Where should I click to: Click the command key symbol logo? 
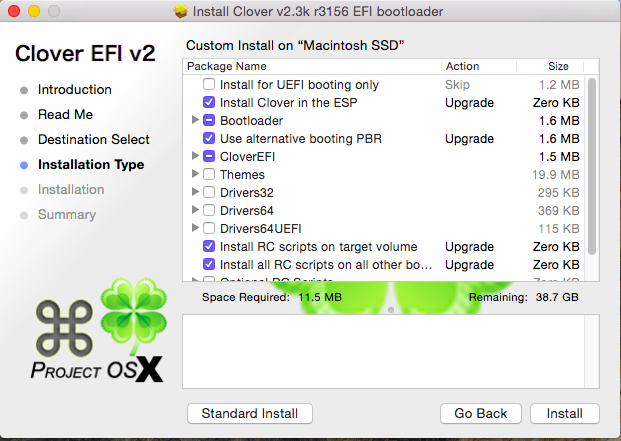click(64, 328)
